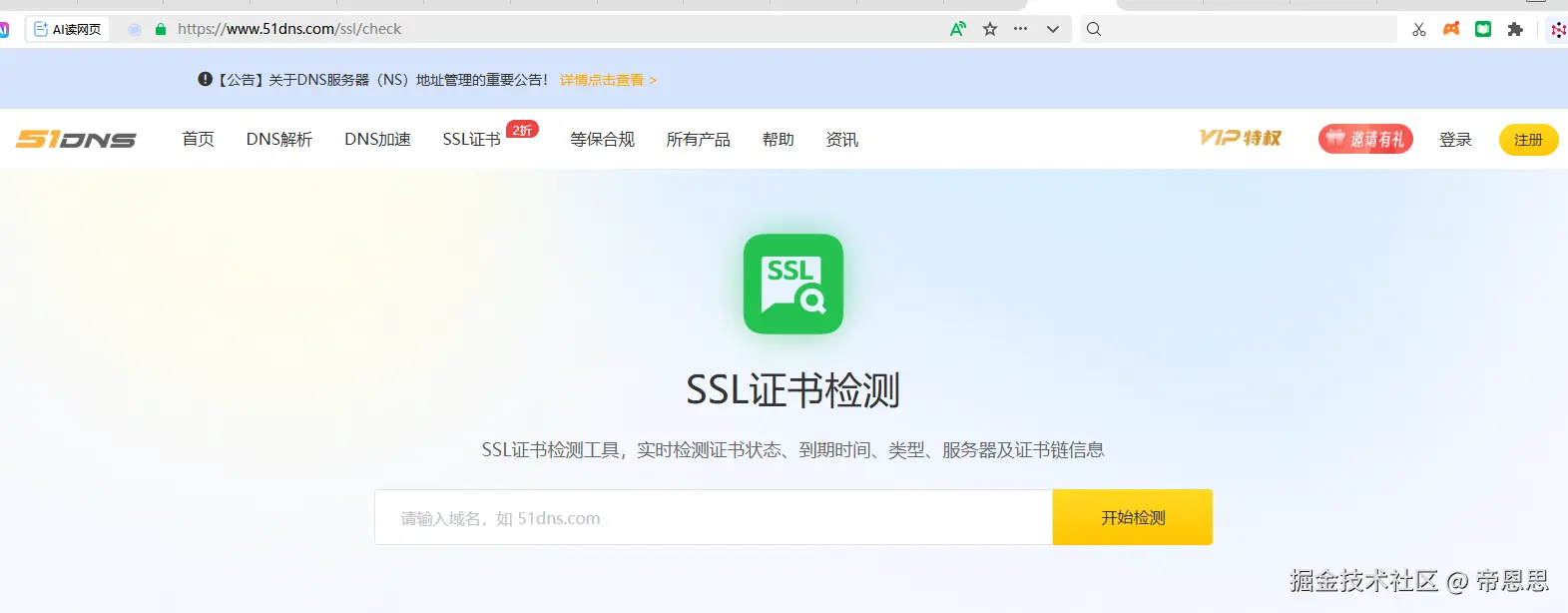The width and height of the screenshot is (1568, 613).
Task: Open the puzzle piece extensions menu
Action: pos(1515,29)
